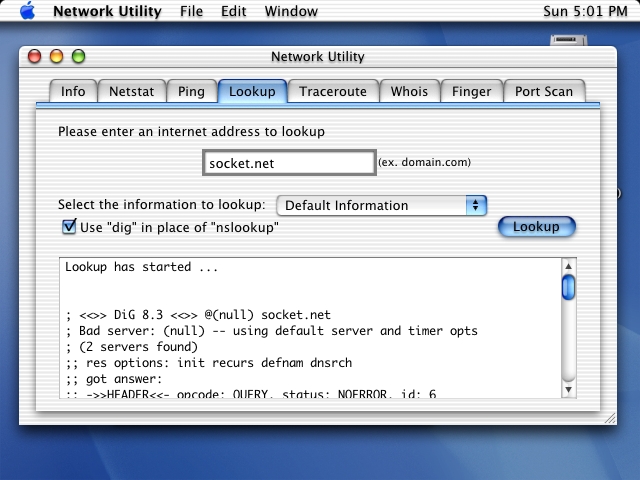Switch to the Finger tab
Screen dimensions: 640x480
(471, 91)
